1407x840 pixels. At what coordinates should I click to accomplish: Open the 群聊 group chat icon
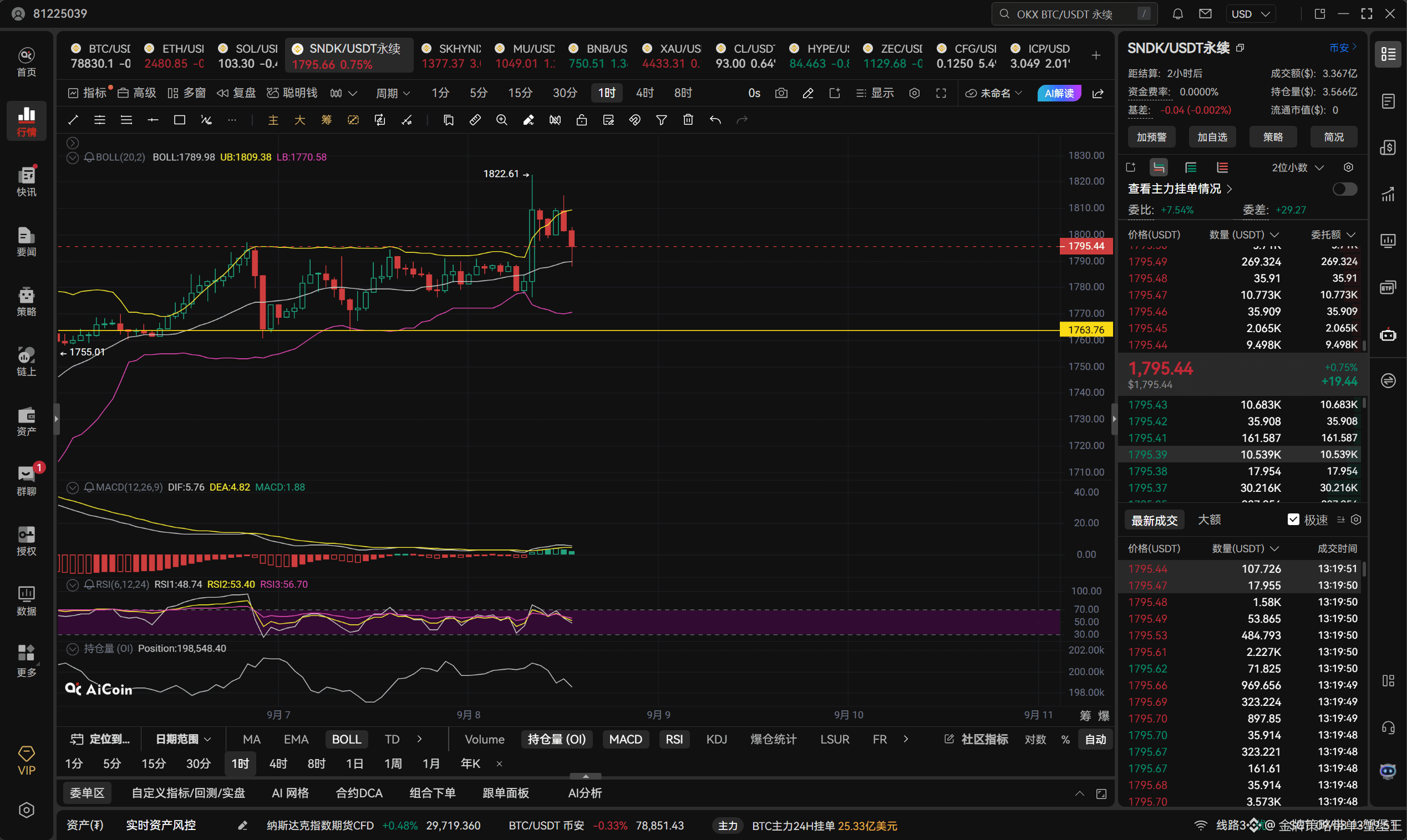[x=27, y=480]
